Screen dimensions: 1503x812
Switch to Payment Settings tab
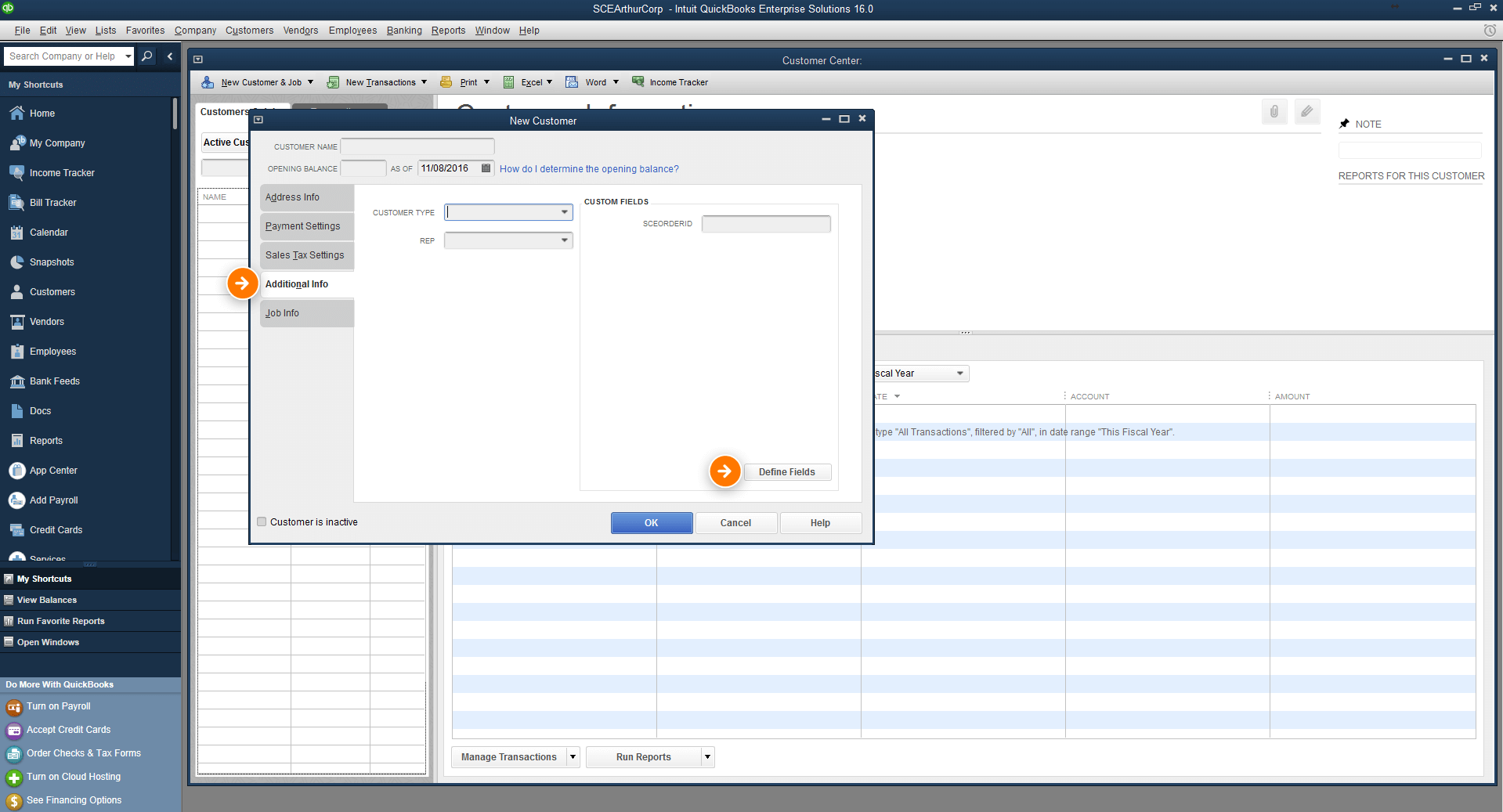(x=307, y=226)
